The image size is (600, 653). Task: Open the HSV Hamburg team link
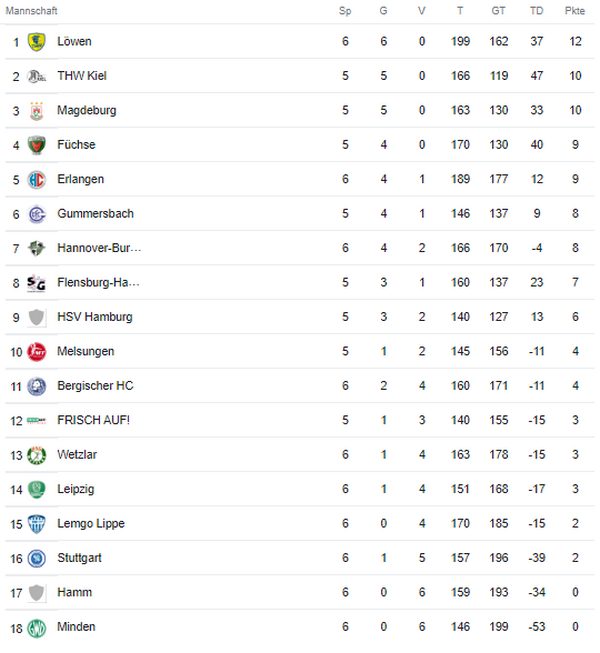95,317
